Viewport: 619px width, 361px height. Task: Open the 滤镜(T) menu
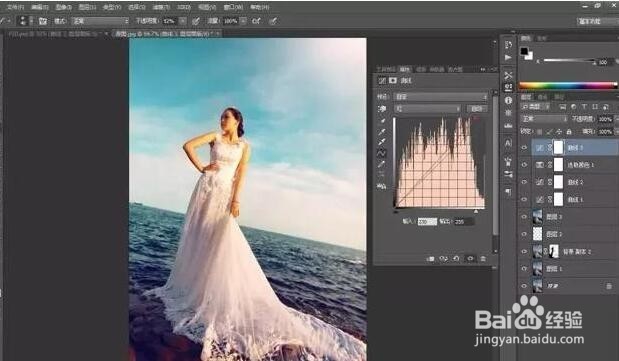(x=160, y=7)
